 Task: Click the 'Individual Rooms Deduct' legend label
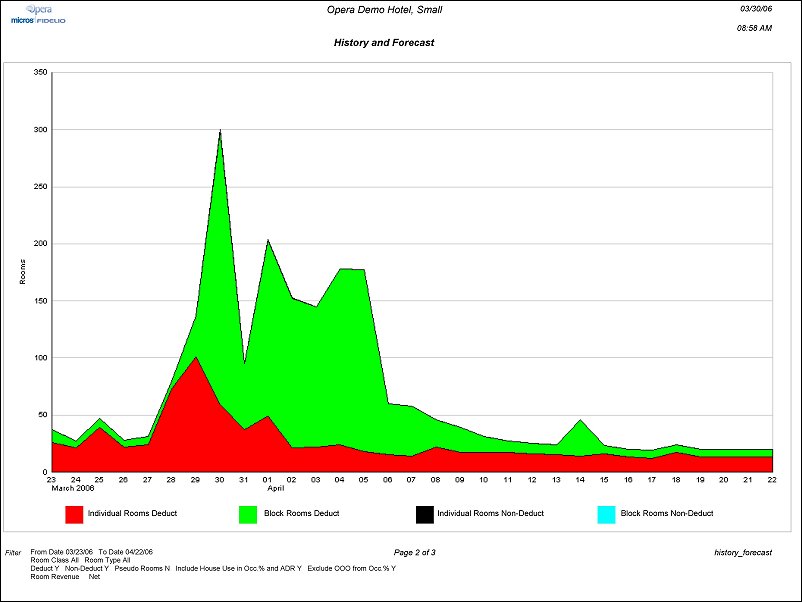point(130,514)
